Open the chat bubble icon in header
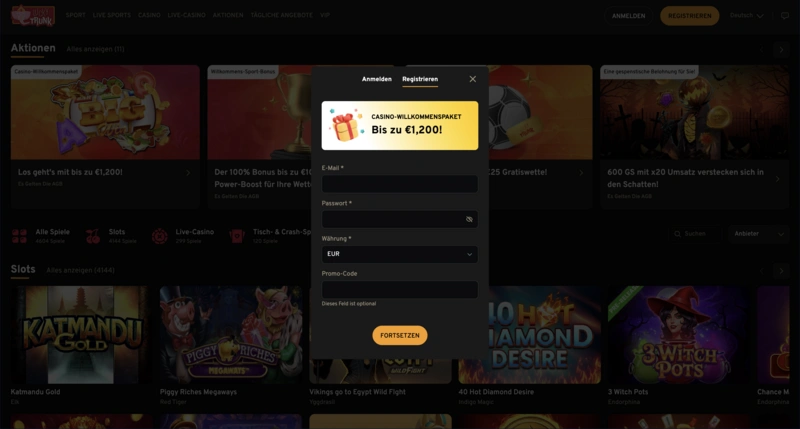This screenshot has width=800, height=429. point(785,16)
